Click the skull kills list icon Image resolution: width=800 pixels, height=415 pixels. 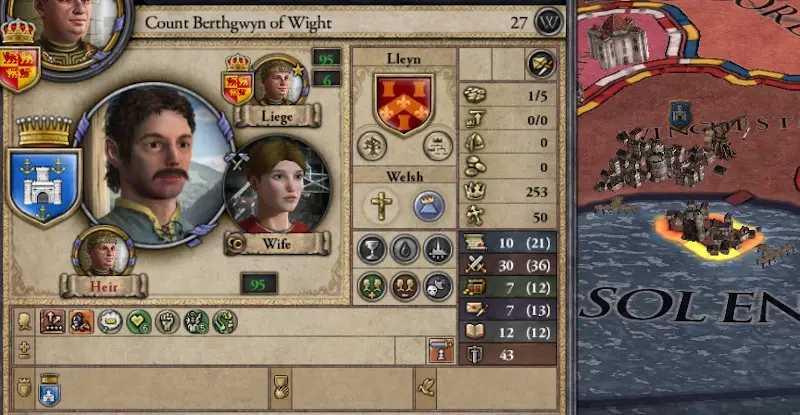(438, 286)
